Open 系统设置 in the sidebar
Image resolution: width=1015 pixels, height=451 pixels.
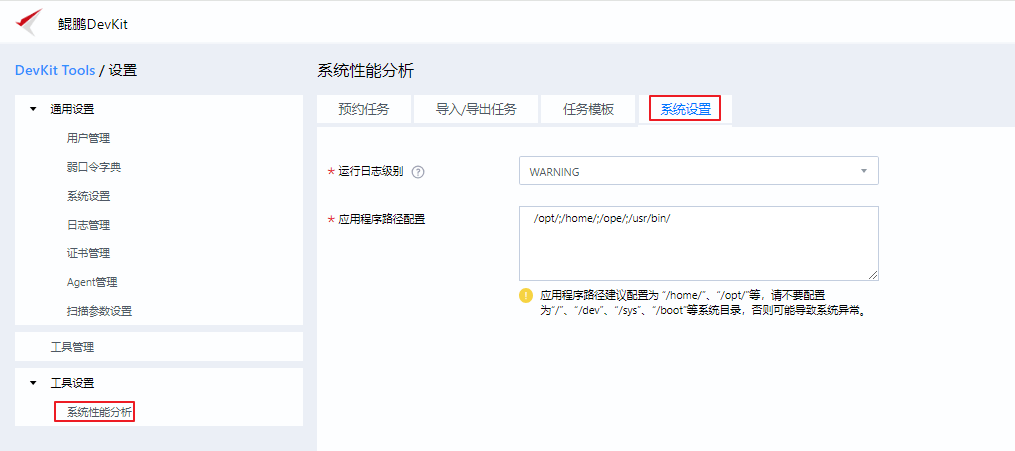[88, 196]
